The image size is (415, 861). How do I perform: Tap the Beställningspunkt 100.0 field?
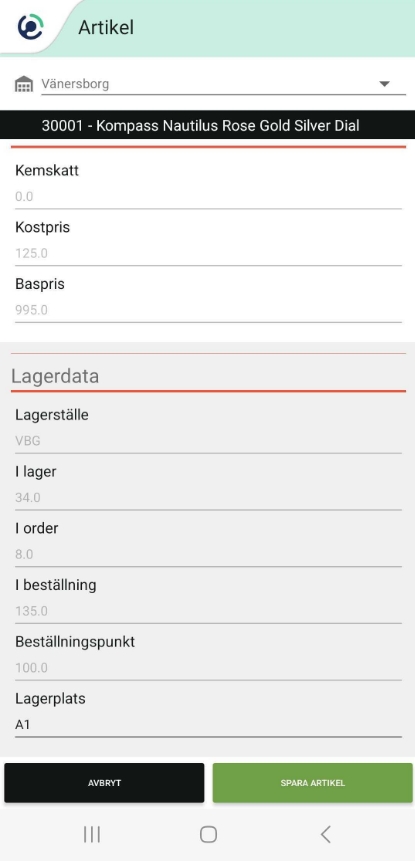pyautogui.click(x=208, y=668)
